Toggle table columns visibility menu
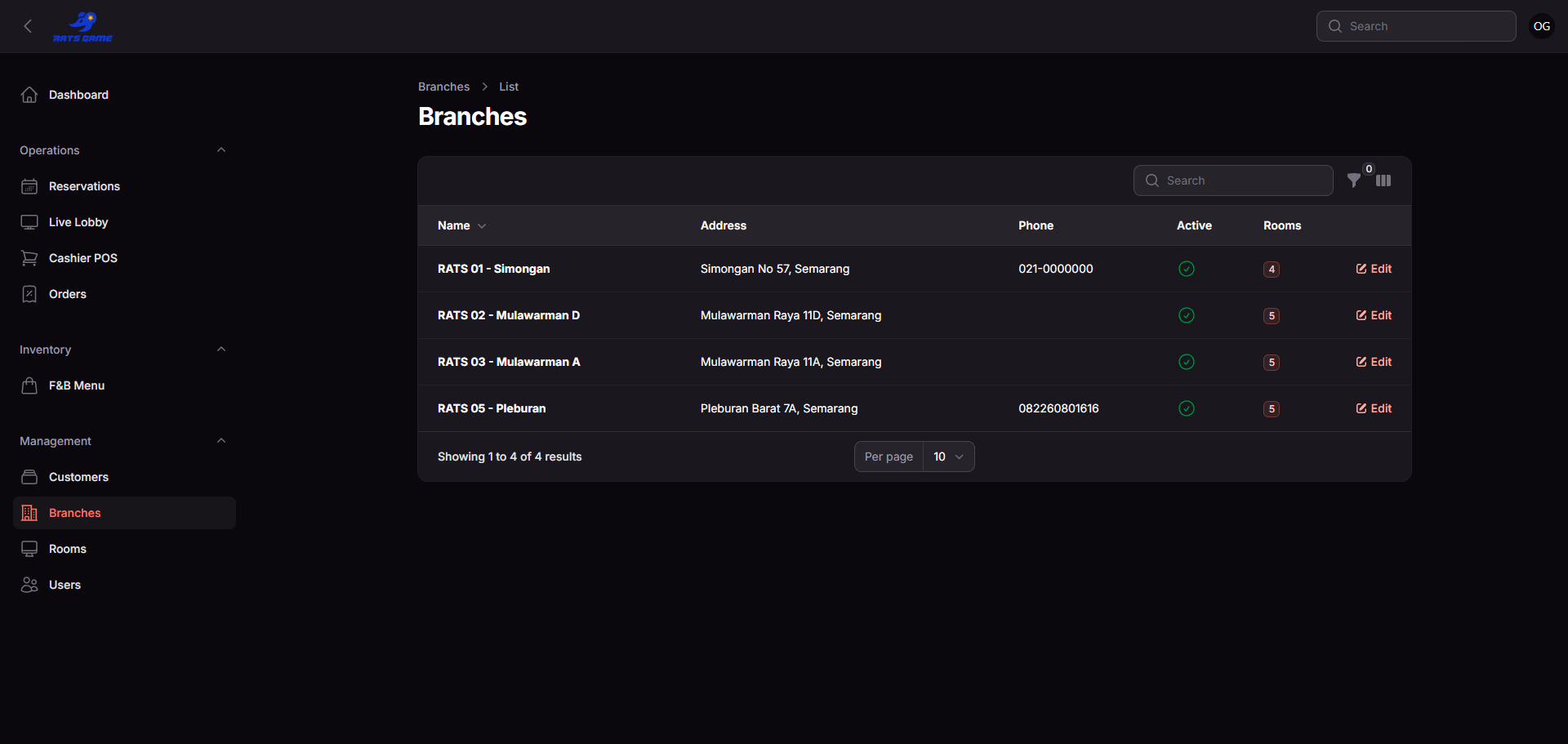 [x=1383, y=180]
